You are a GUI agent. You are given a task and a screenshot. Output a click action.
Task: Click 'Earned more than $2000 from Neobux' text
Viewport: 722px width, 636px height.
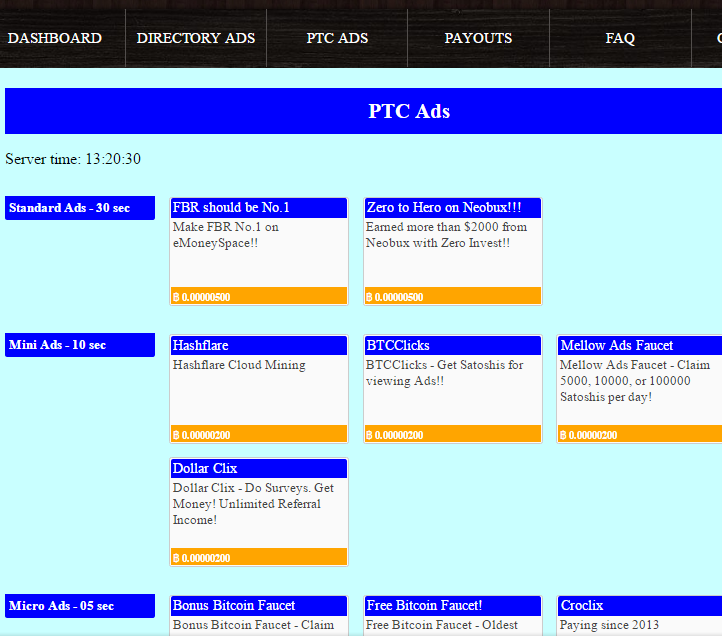[x=446, y=235]
